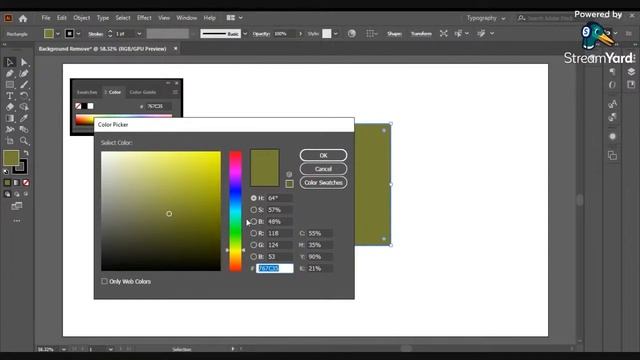Select the Pen tool
640x360 pixels.
(10, 73)
